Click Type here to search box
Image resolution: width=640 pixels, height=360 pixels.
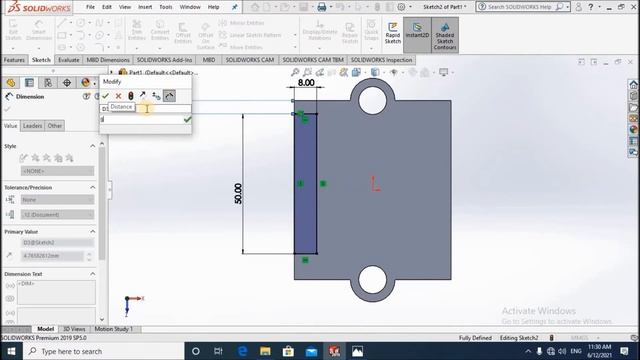[104, 351]
